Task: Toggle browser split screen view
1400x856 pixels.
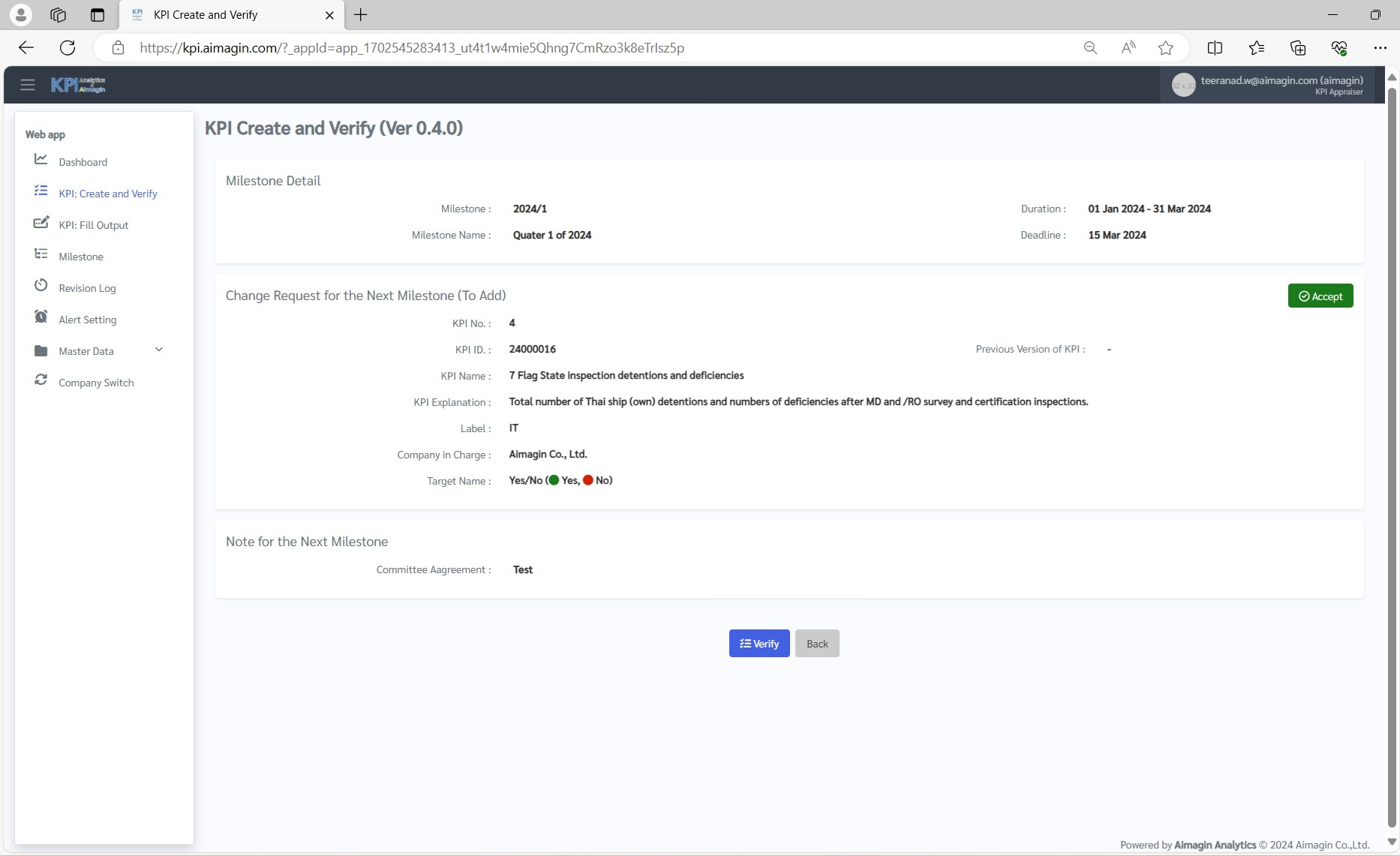Action: 1215,48
